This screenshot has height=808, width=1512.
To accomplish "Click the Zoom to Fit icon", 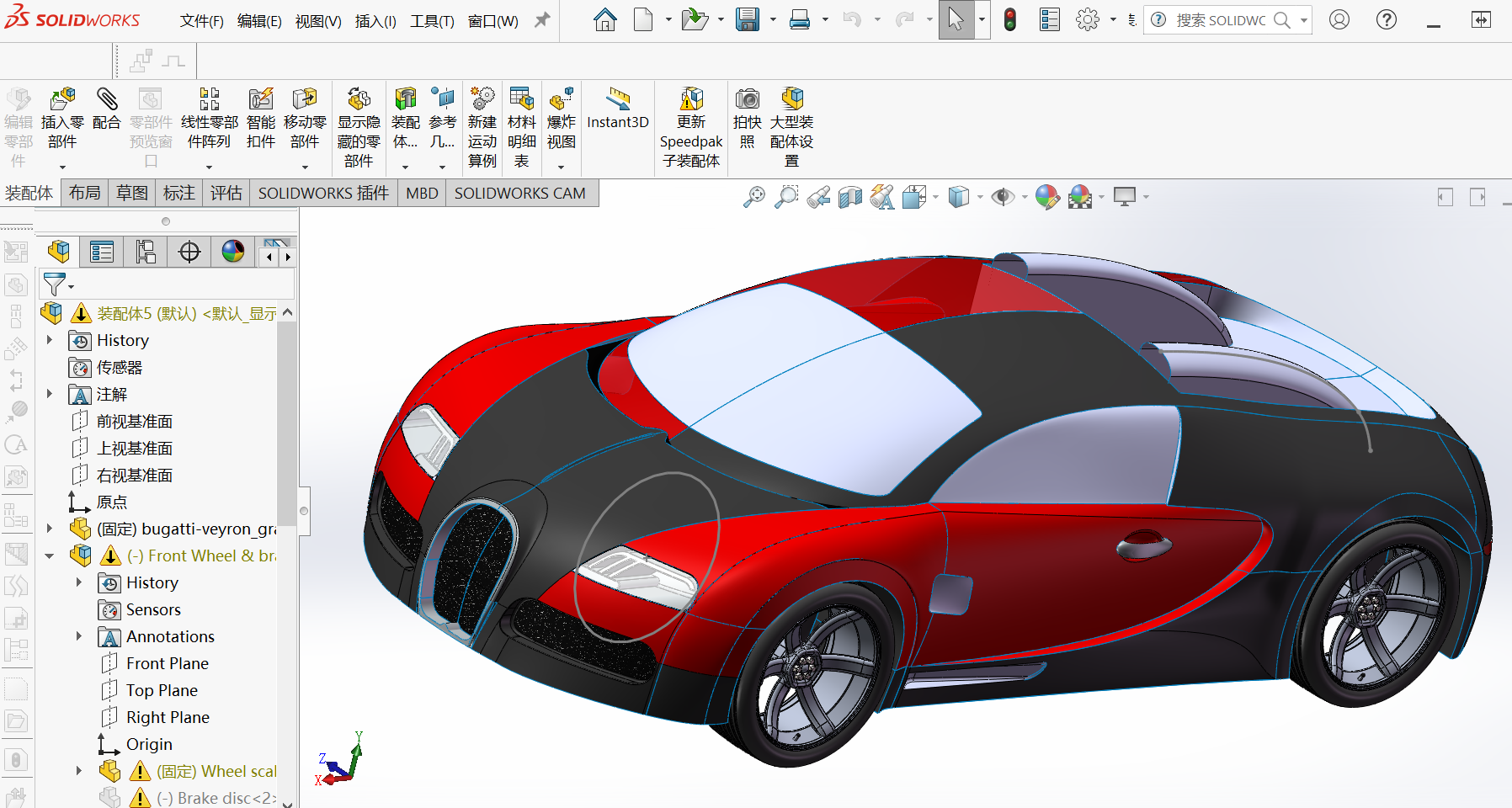I will [754, 197].
